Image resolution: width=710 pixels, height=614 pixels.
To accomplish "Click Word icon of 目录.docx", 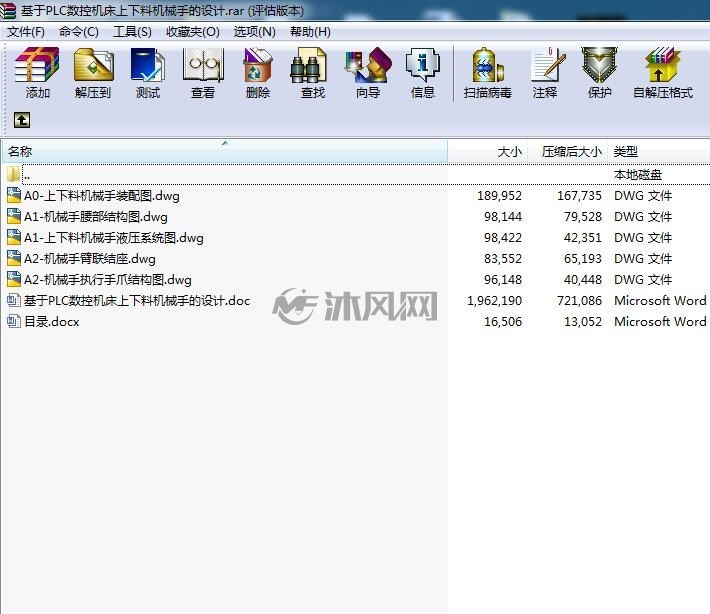I will (x=14, y=321).
